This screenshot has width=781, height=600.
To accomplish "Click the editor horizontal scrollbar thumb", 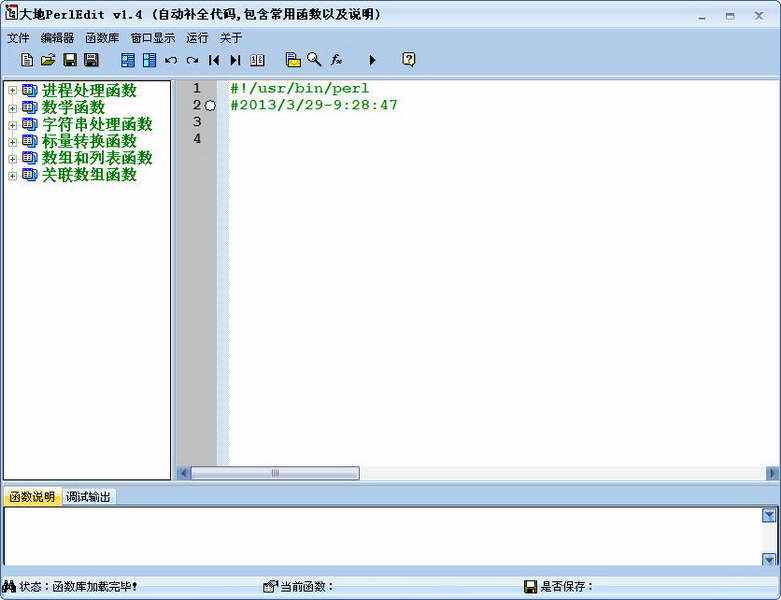I will click(275, 473).
